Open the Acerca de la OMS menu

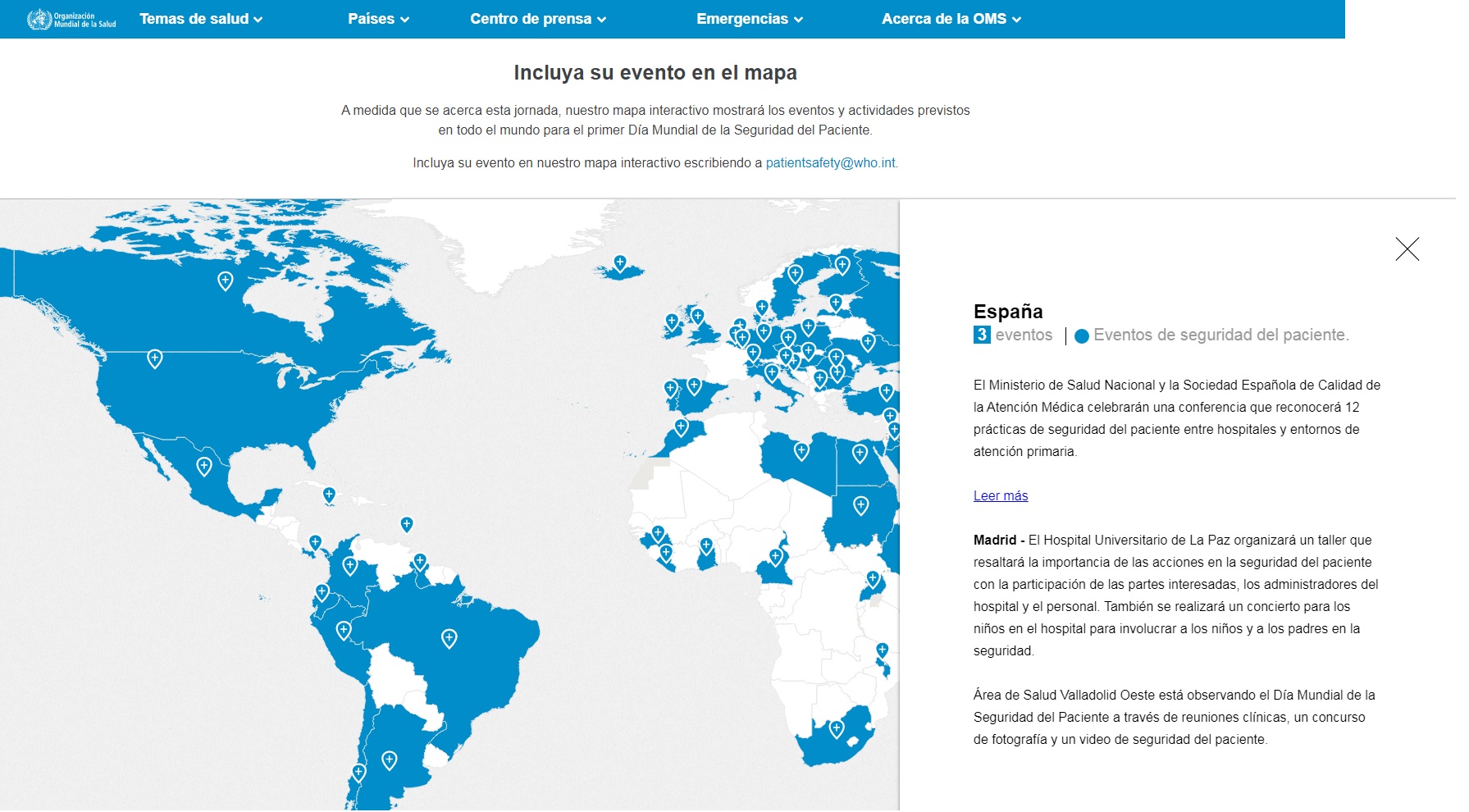951,19
